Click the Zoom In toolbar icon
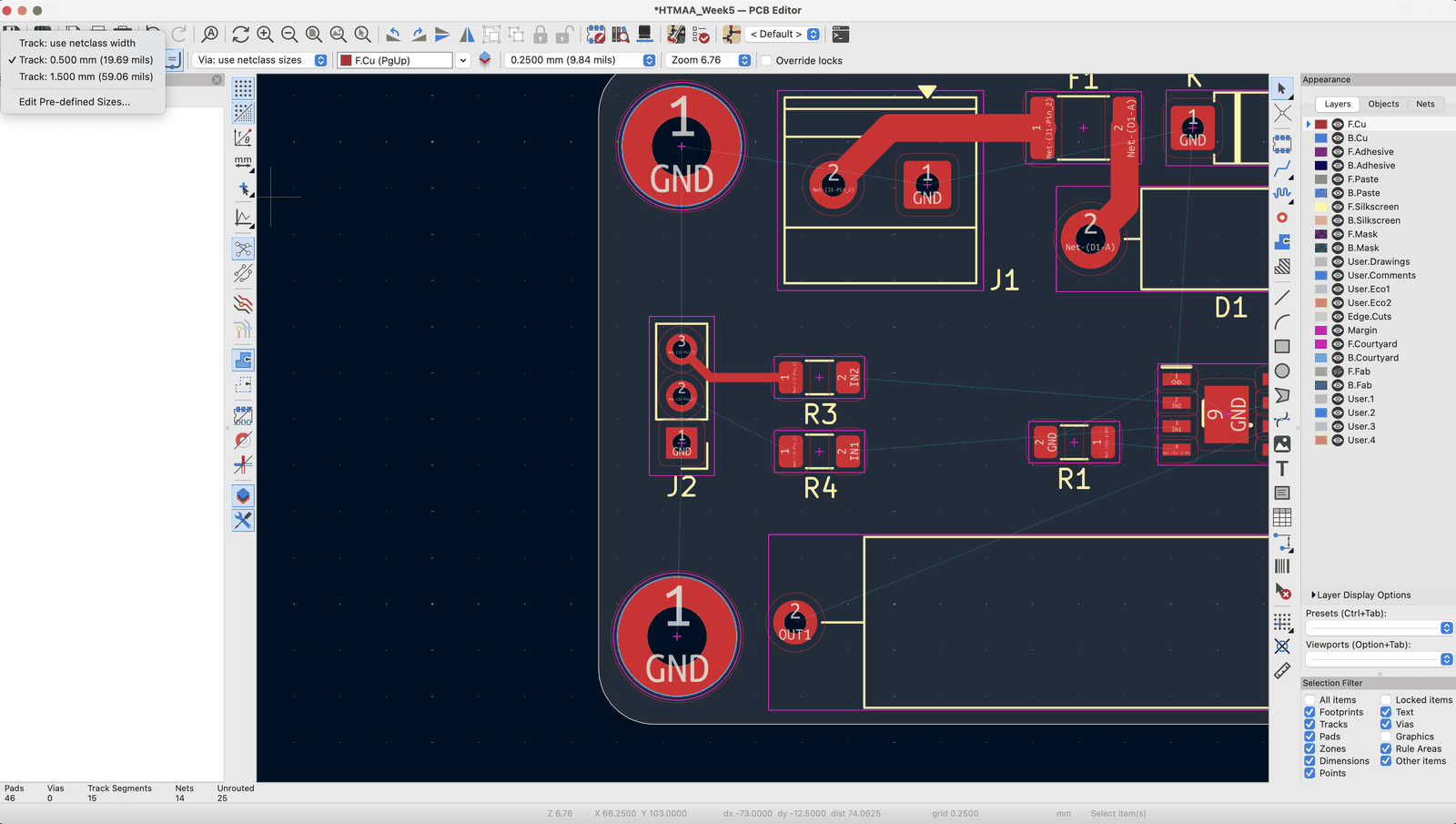 (265, 35)
